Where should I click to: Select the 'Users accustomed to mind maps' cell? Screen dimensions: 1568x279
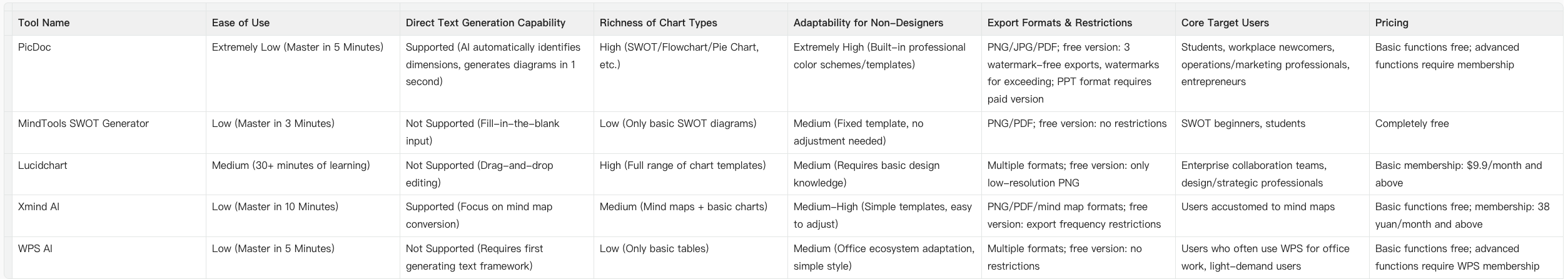(x=1258, y=207)
